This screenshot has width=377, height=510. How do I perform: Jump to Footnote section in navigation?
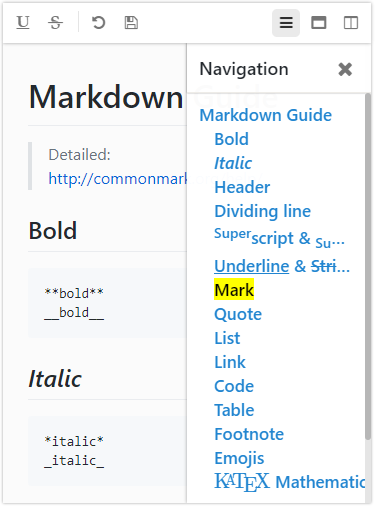(x=249, y=434)
